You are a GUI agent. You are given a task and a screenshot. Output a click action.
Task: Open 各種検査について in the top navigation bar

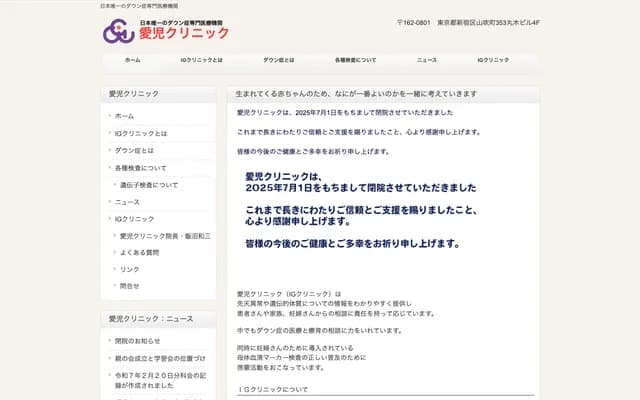(356, 60)
